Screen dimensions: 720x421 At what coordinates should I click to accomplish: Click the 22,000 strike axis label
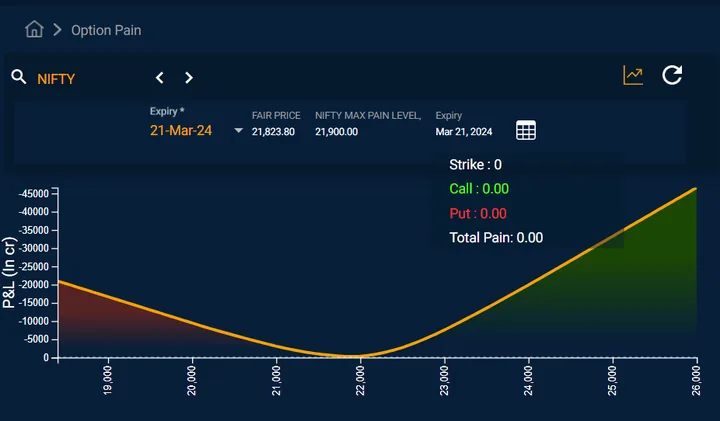click(x=360, y=380)
